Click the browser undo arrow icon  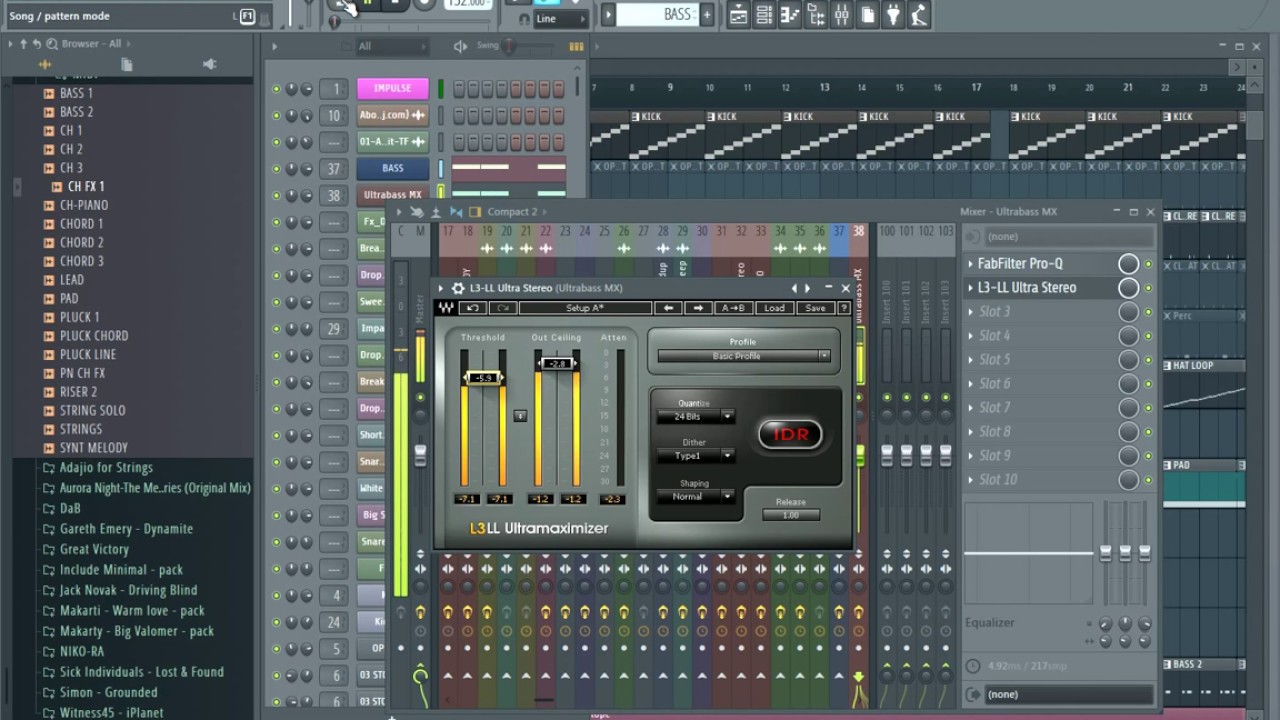[x=37, y=44]
